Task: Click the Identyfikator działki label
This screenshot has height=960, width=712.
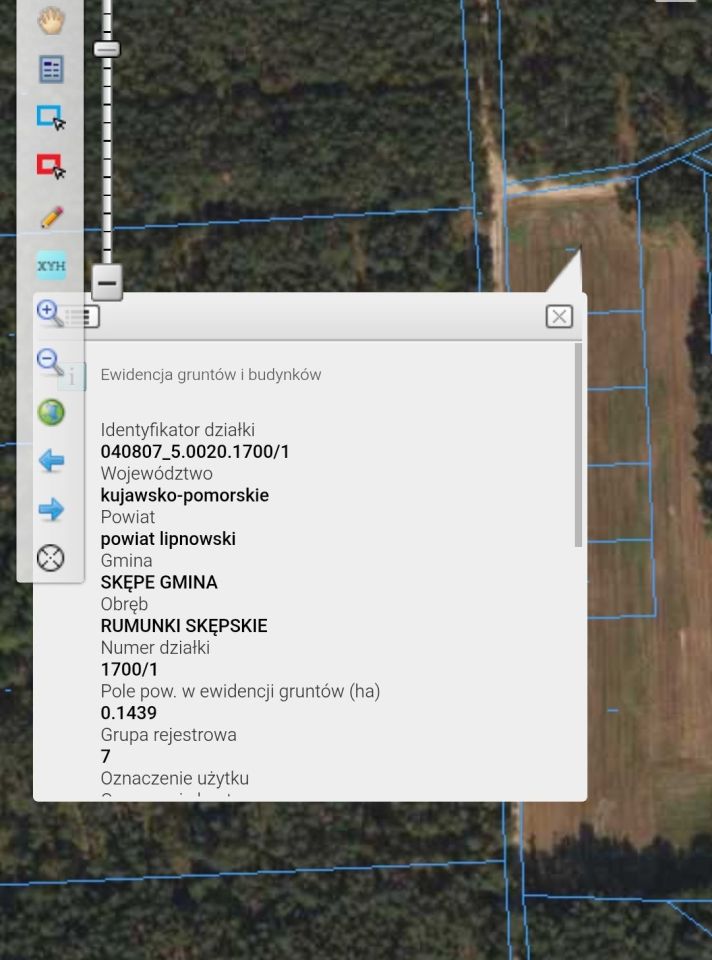Action: point(178,430)
